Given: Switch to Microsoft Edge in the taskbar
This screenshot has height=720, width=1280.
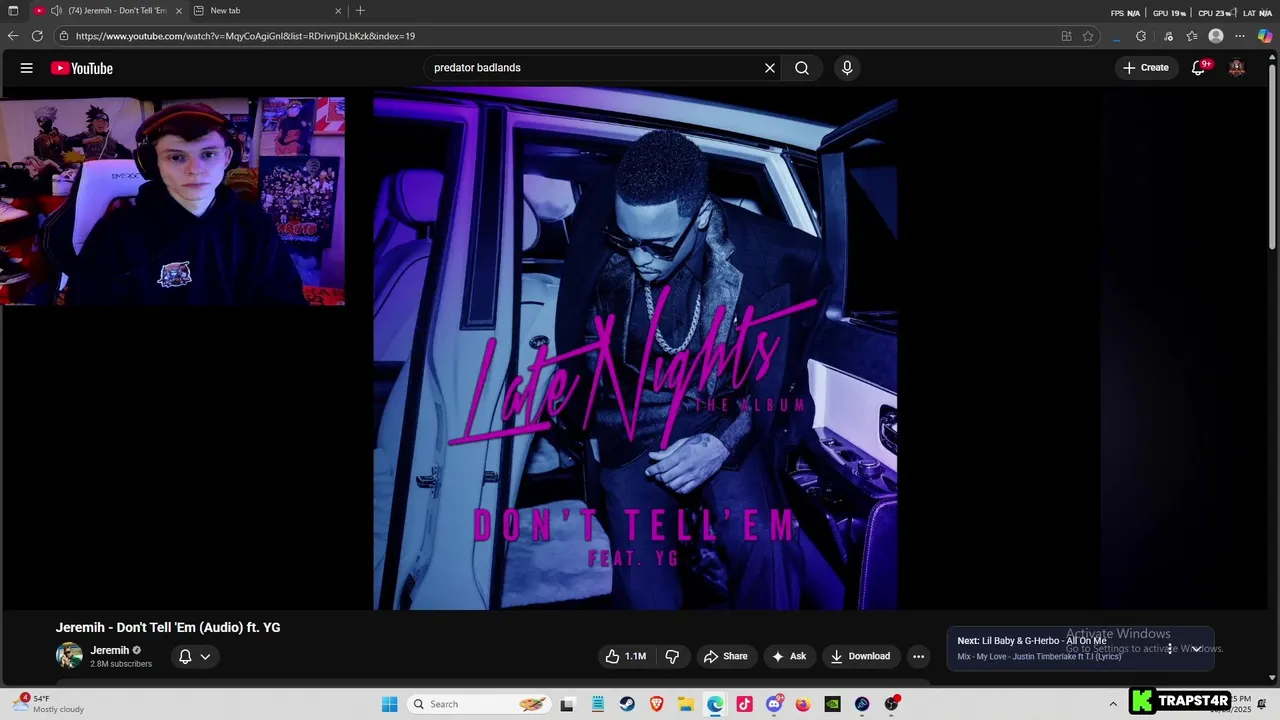Looking at the screenshot, I should point(715,704).
